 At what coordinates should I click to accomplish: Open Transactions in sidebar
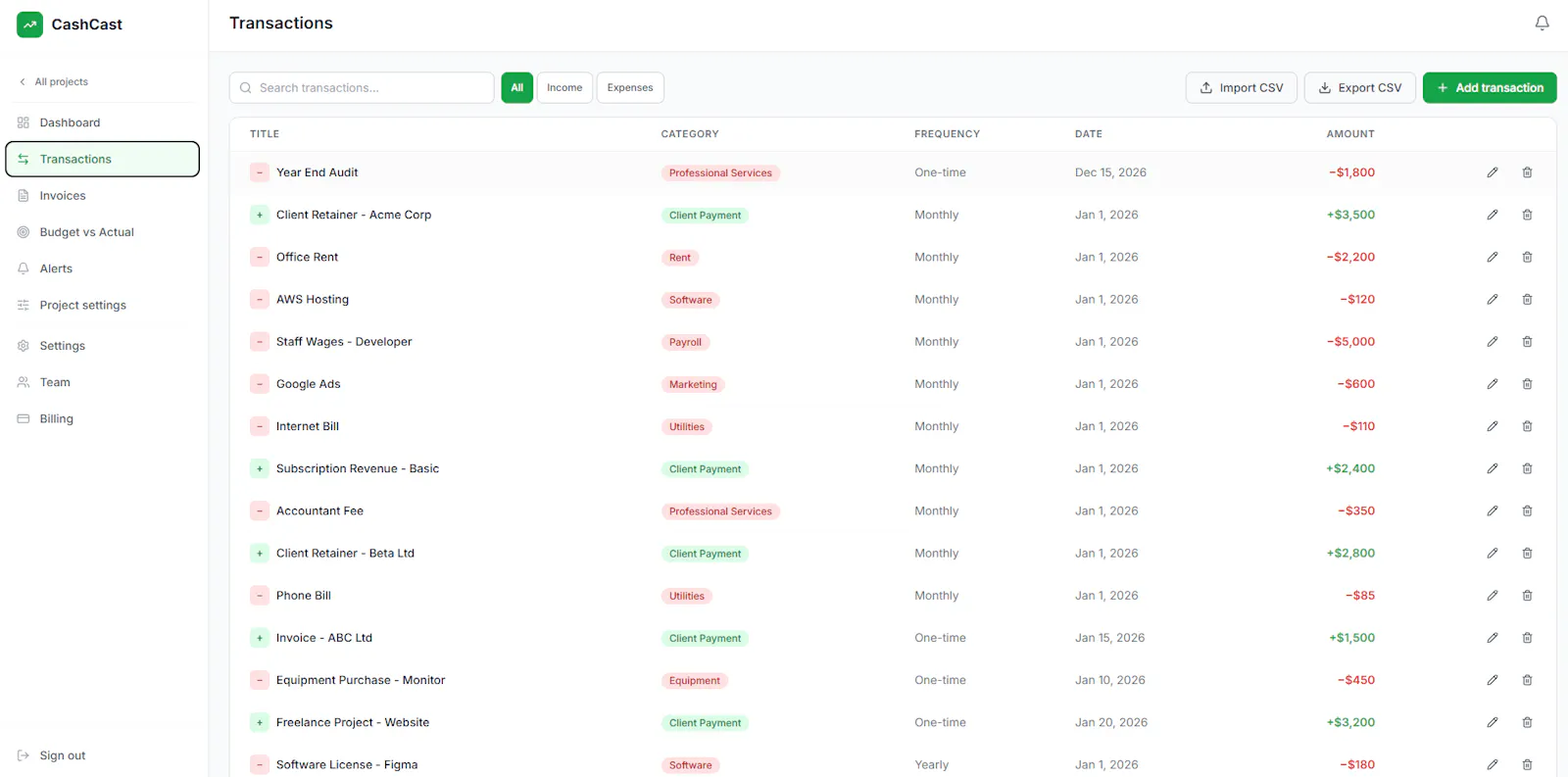click(103, 159)
